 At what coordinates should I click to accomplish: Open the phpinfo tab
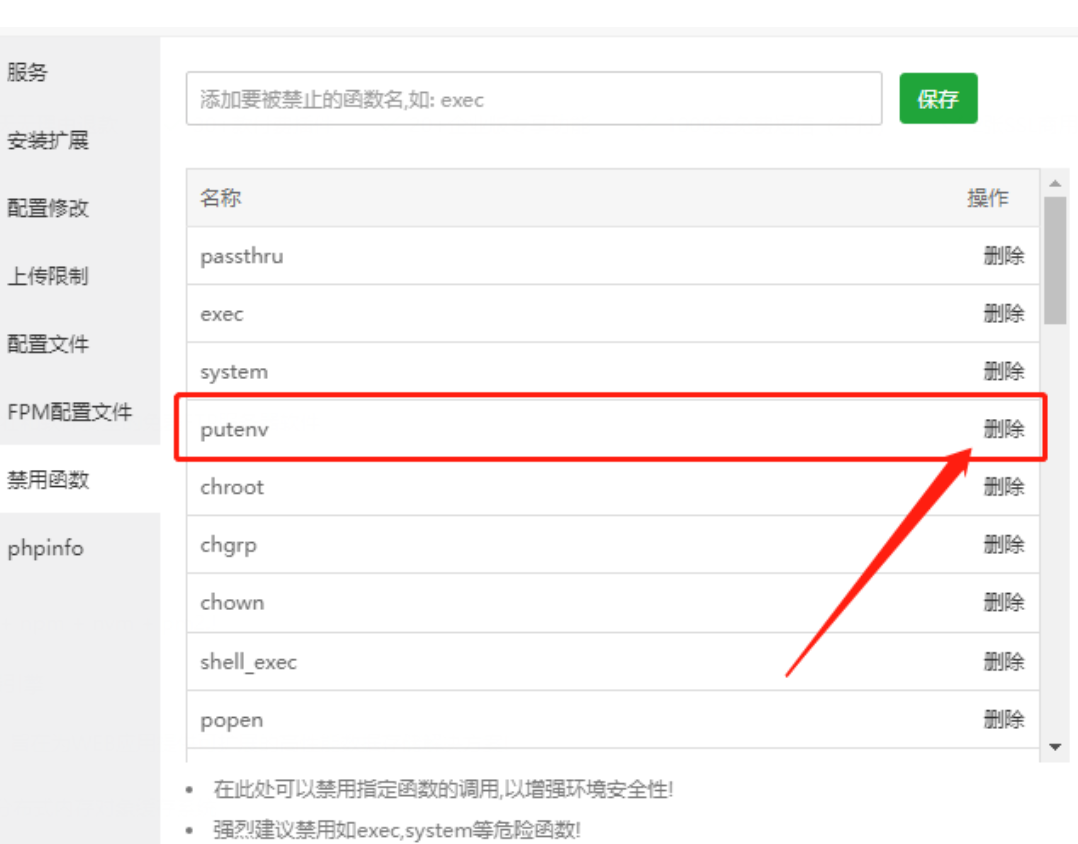pyautogui.click(x=46, y=548)
